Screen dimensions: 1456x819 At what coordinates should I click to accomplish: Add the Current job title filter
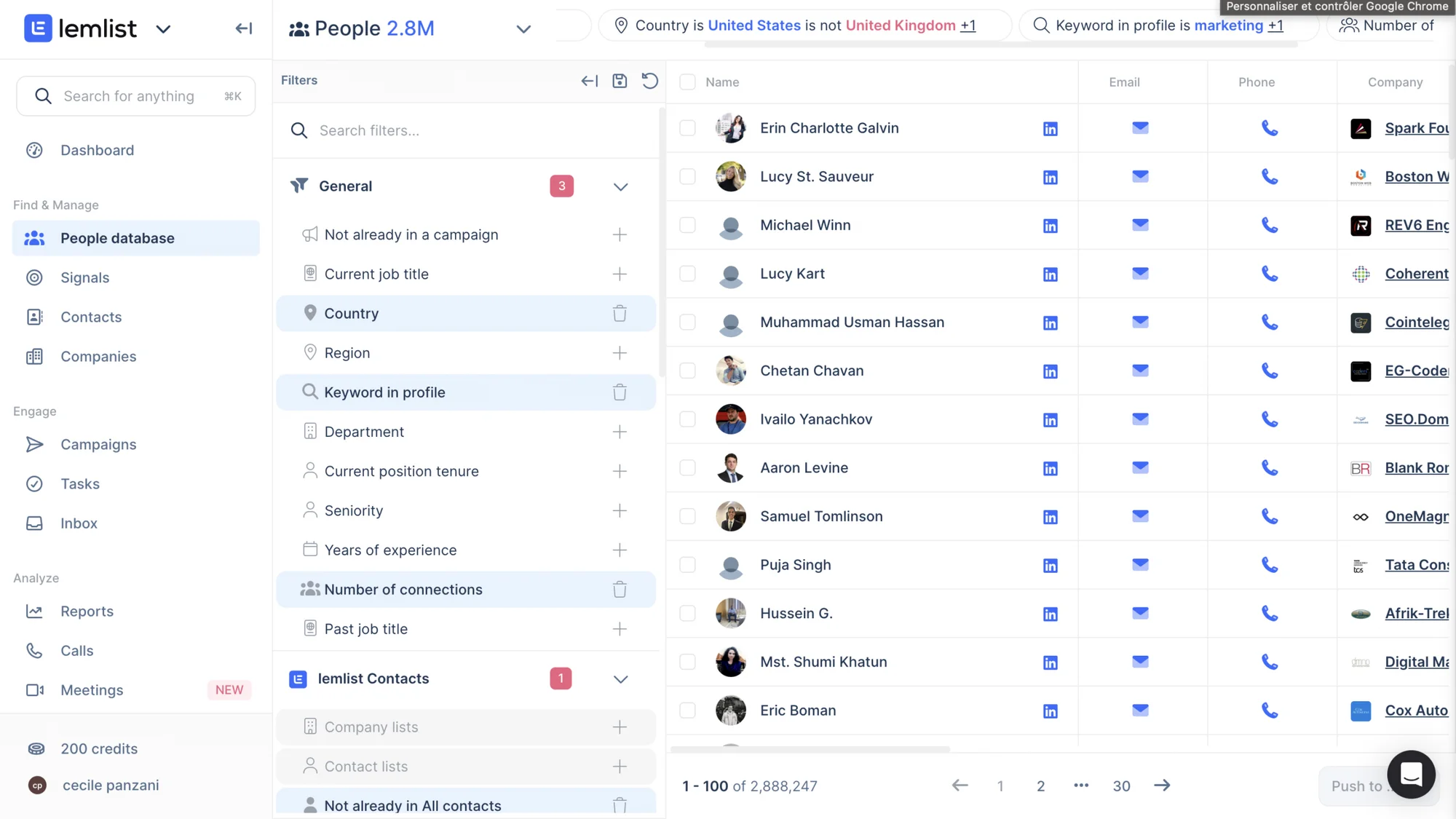pyautogui.click(x=620, y=274)
